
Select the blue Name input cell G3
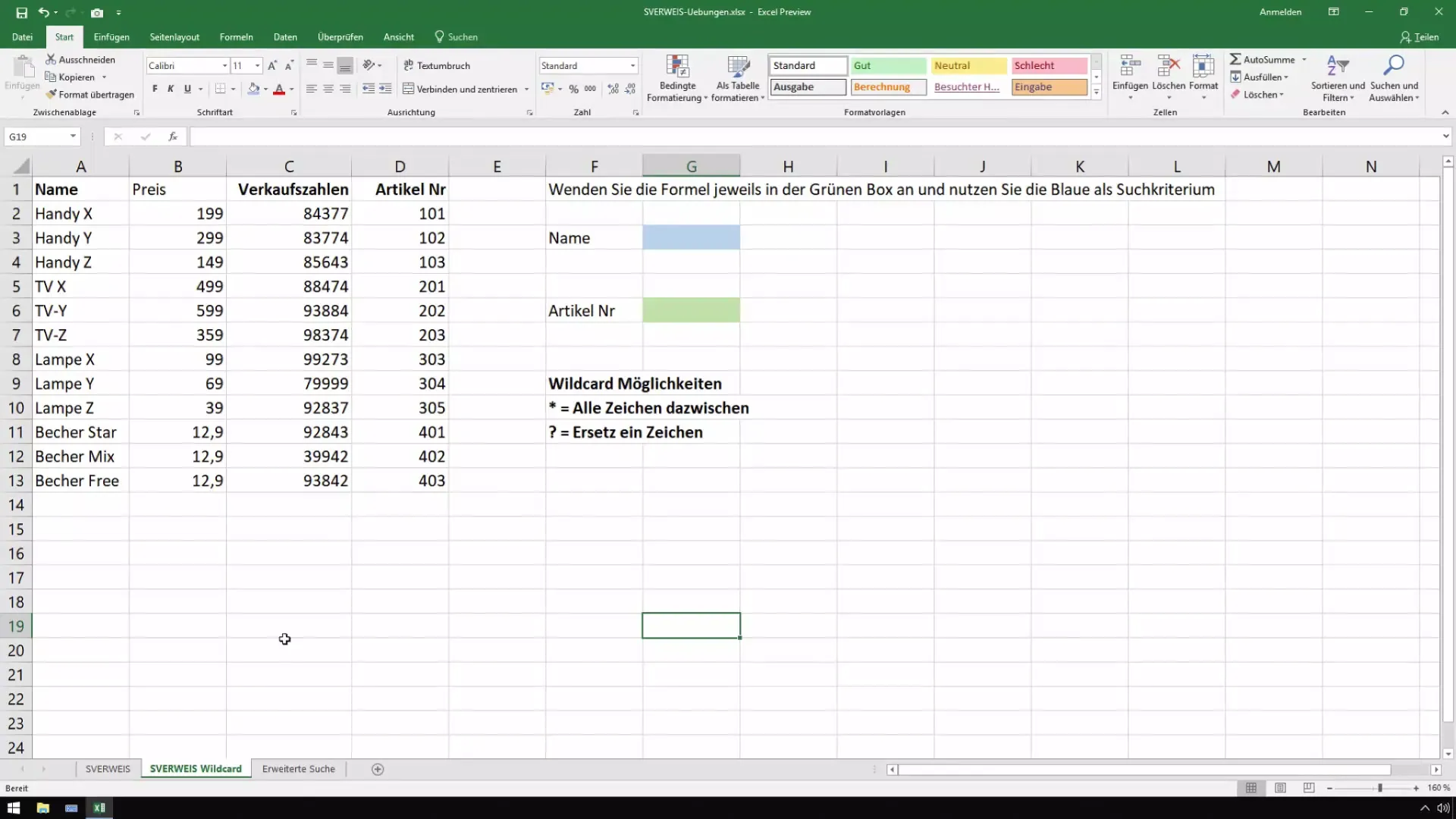pyautogui.click(x=692, y=237)
